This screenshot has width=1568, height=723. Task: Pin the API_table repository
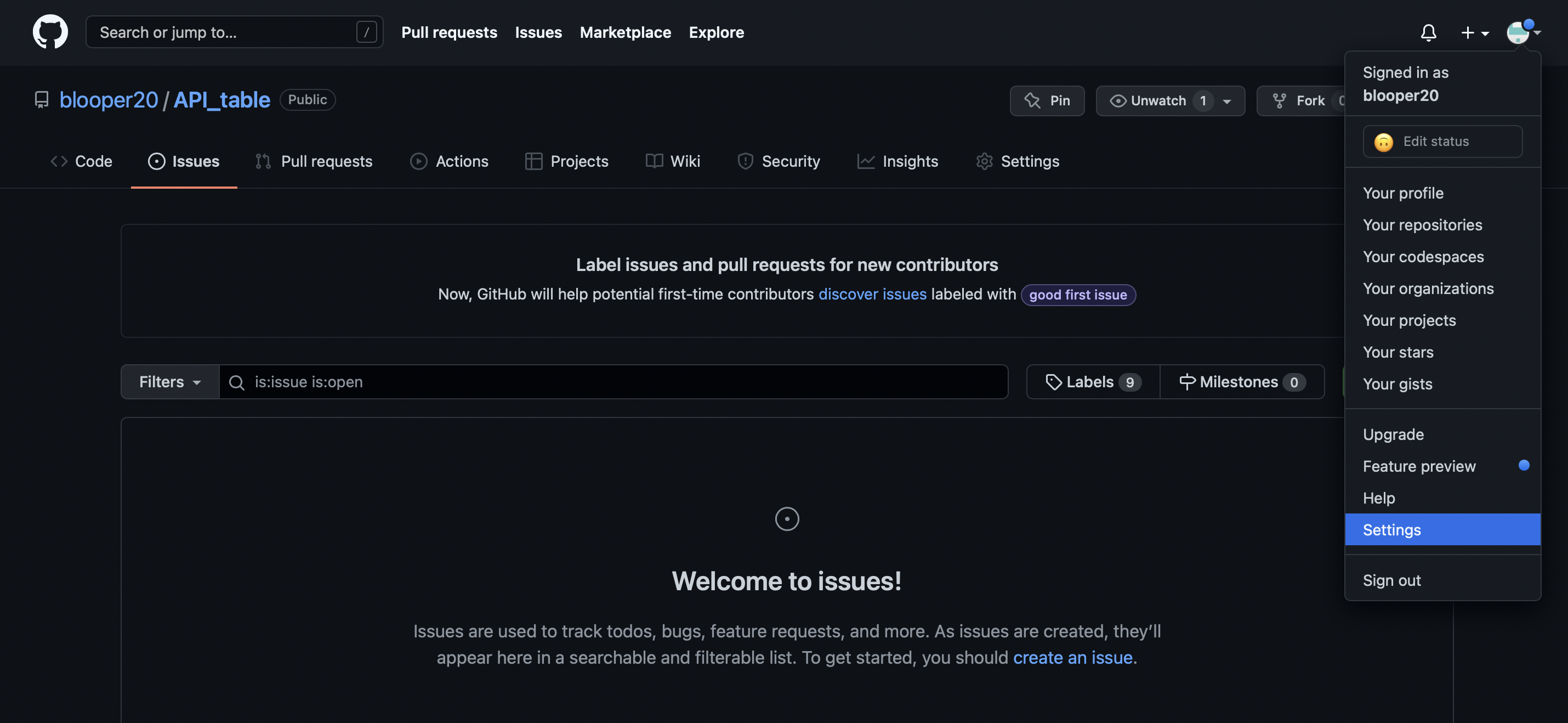[1047, 100]
